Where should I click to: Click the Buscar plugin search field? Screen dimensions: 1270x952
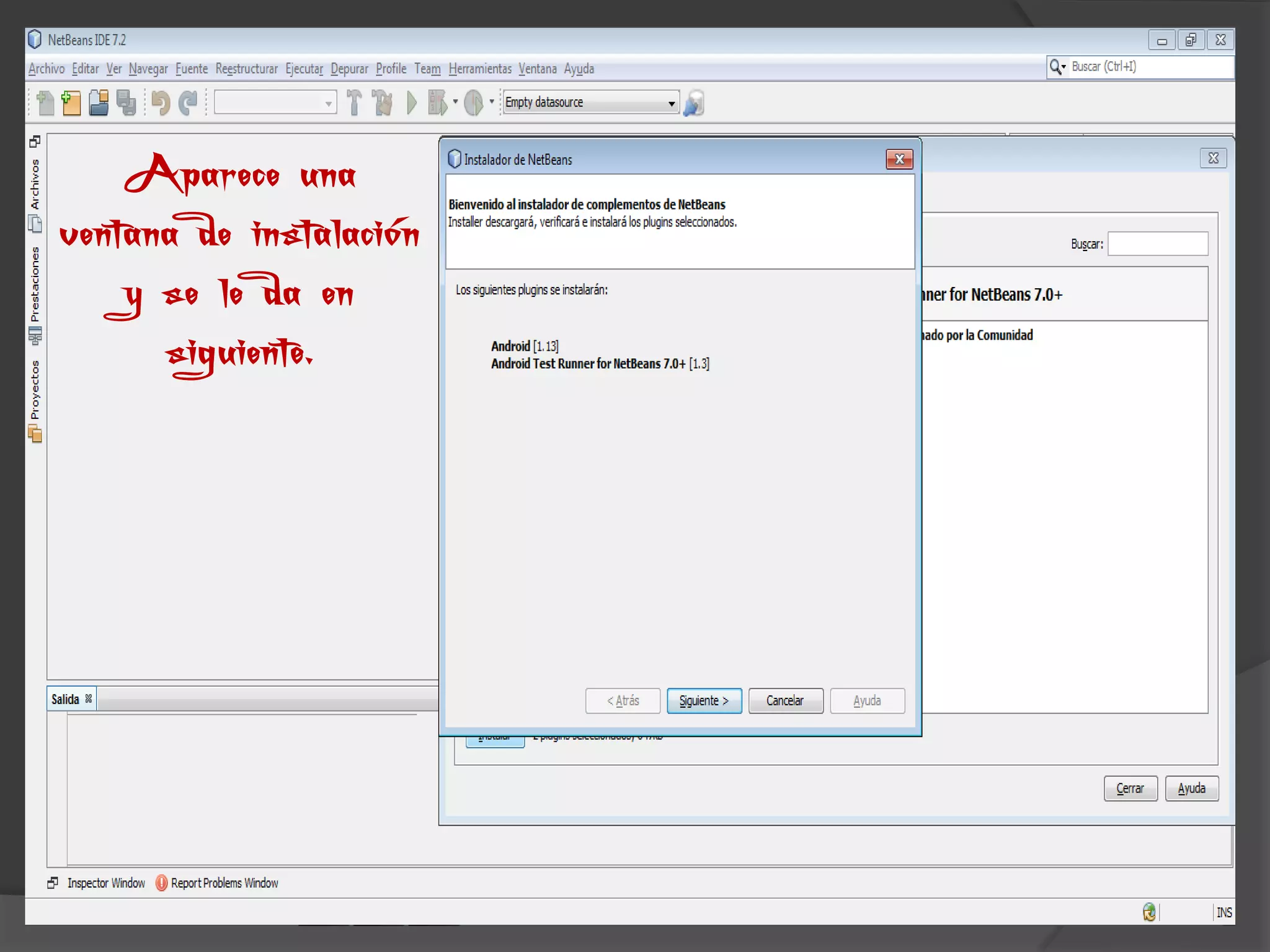point(1157,244)
